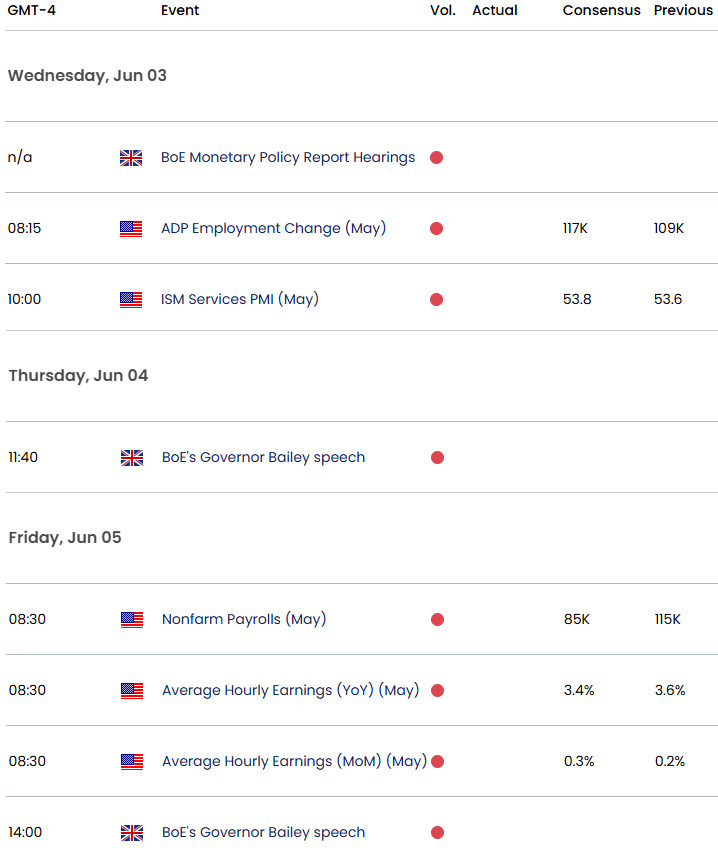
Task: Click the UK flag for the 14:00 Bailey speech
Action: point(132,833)
